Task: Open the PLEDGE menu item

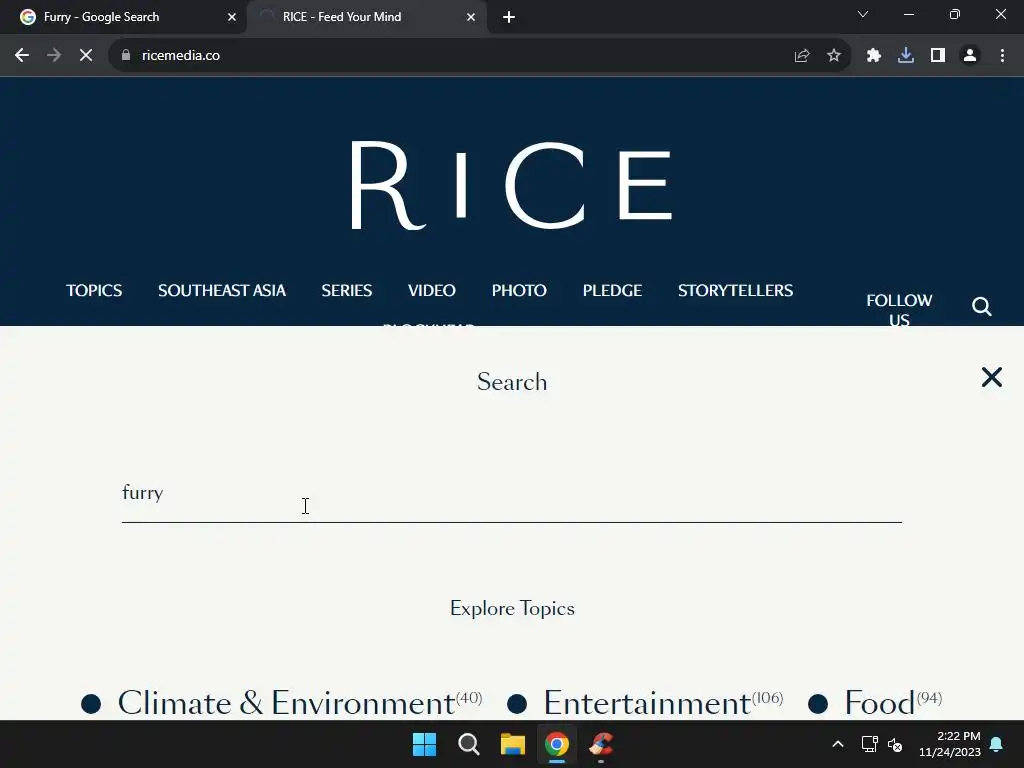Action: tap(613, 291)
